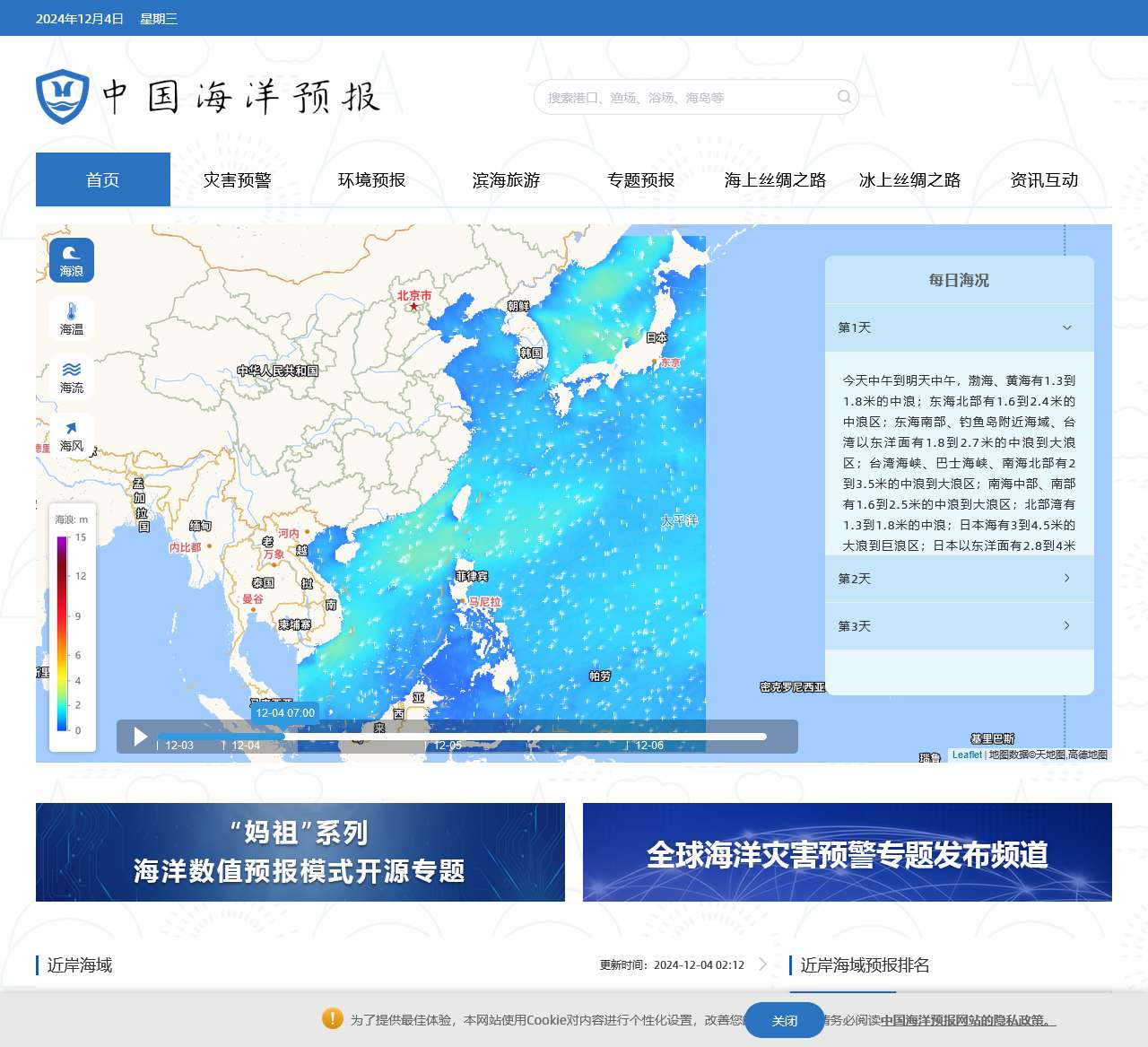Open the 灾害预警 menu
Viewport: 1148px width, 1047px height.
point(237,180)
